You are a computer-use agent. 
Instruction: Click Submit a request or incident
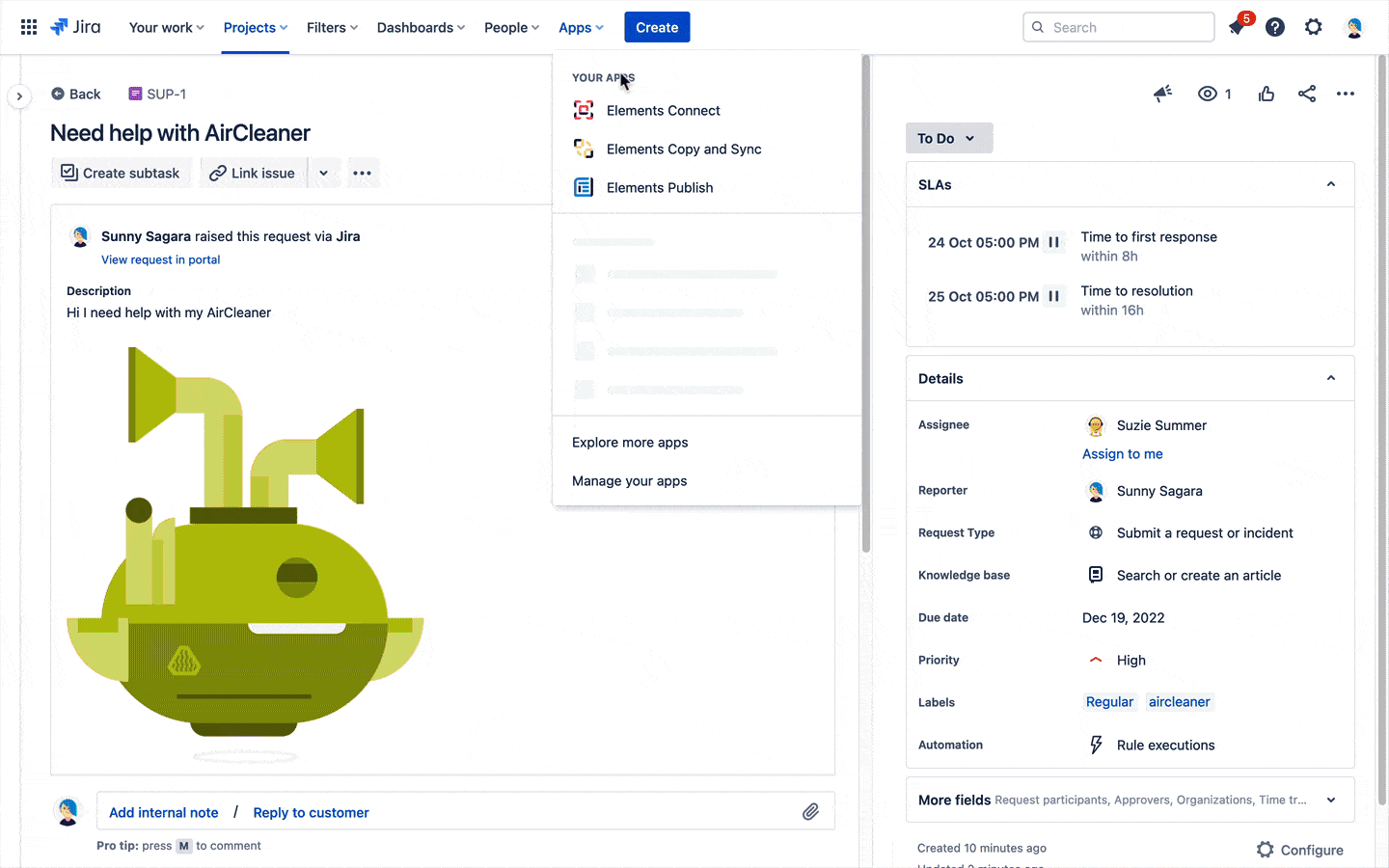click(x=1205, y=532)
